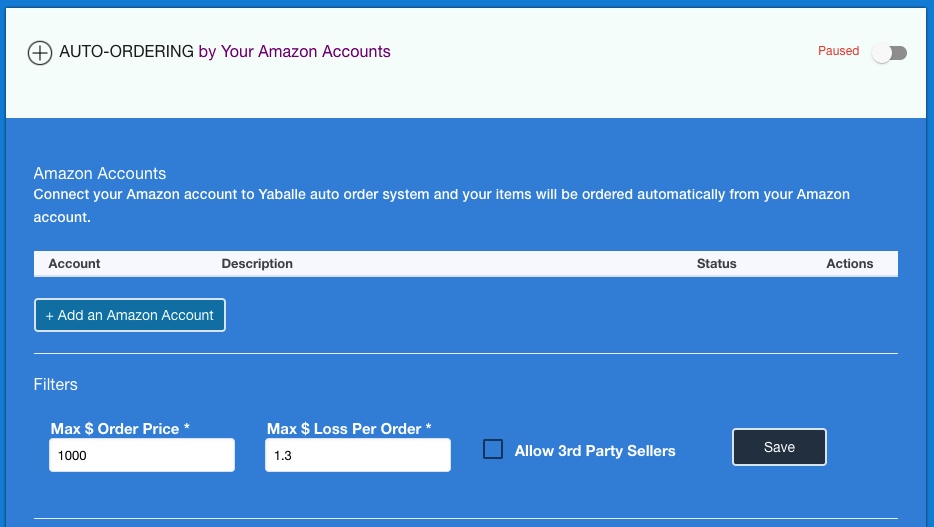
Task: Click the Filters section heading
Action: point(55,384)
